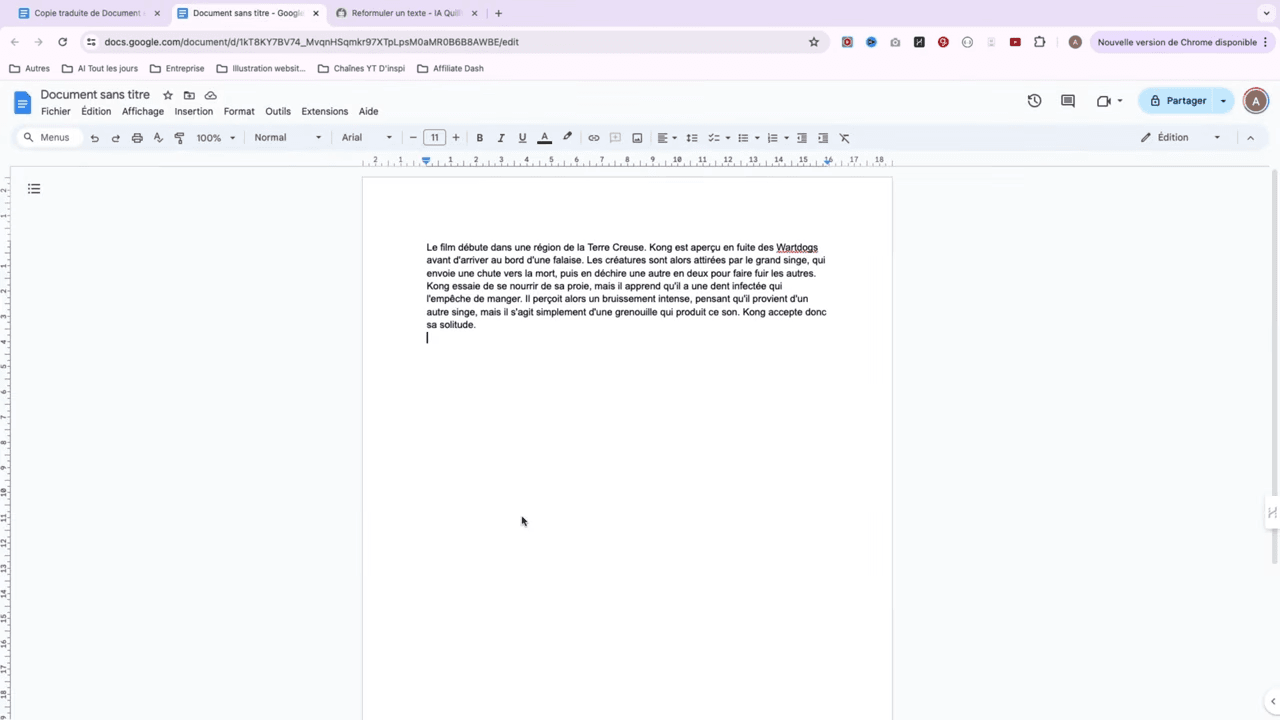This screenshot has height=720, width=1280.
Task: Open version history clock icon
Action: pyautogui.click(x=1034, y=101)
